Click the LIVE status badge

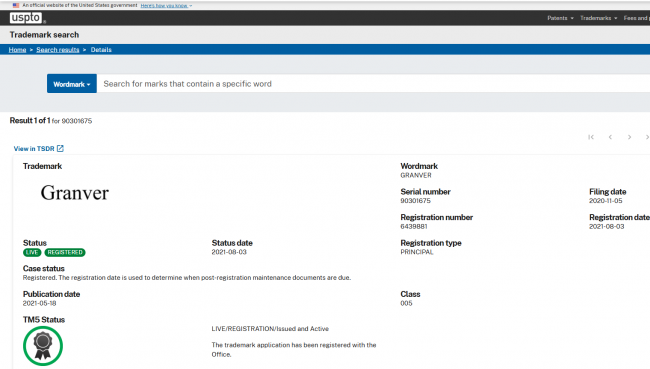pyautogui.click(x=32, y=252)
